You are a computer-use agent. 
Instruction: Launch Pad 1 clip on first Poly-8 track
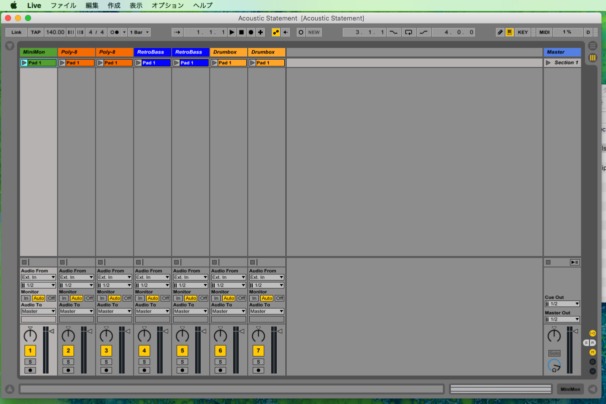(x=62, y=63)
